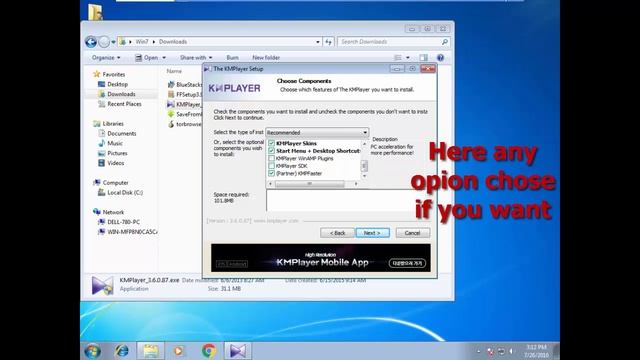
Task: Uncheck Start Menu + Desktop Shortcuts
Action: click(271, 151)
